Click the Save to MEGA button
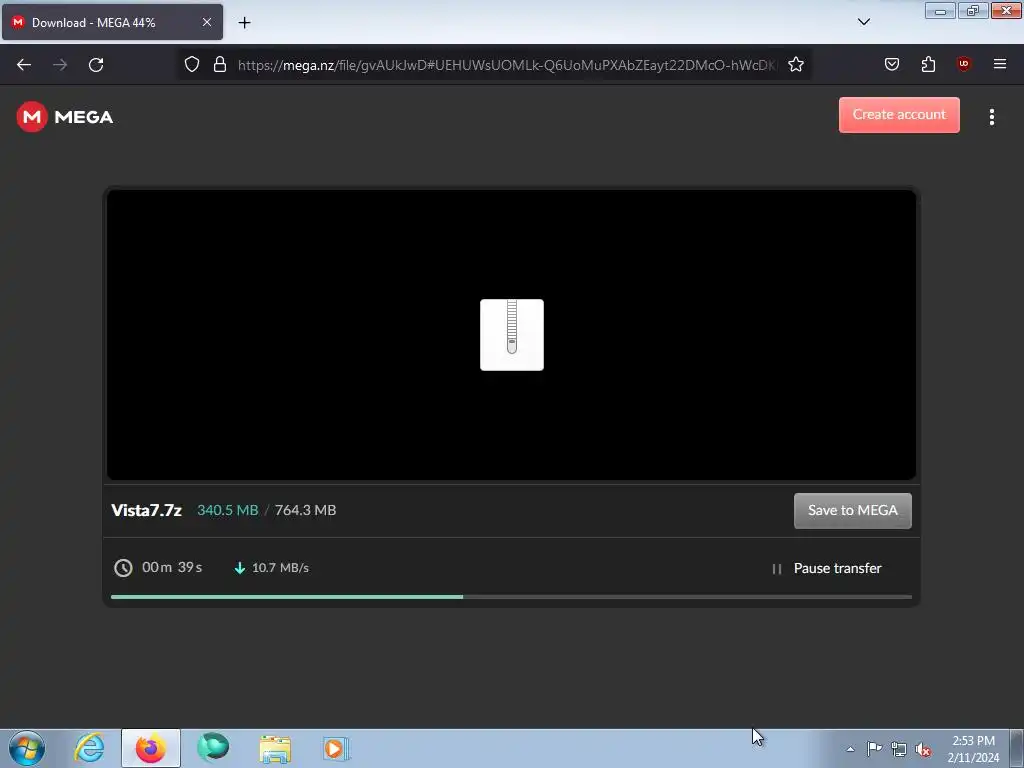The width and height of the screenshot is (1024, 768). (x=852, y=511)
